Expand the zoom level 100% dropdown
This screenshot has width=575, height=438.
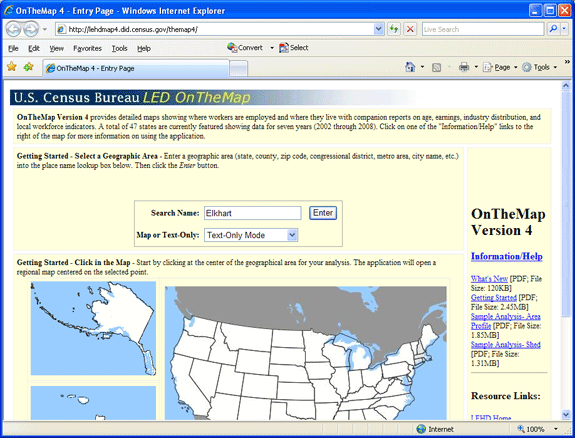[x=556, y=429]
